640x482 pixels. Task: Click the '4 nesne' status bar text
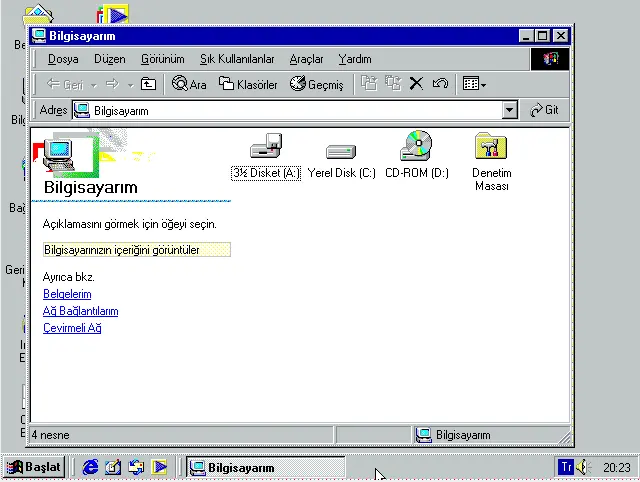(x=51, y=435)
